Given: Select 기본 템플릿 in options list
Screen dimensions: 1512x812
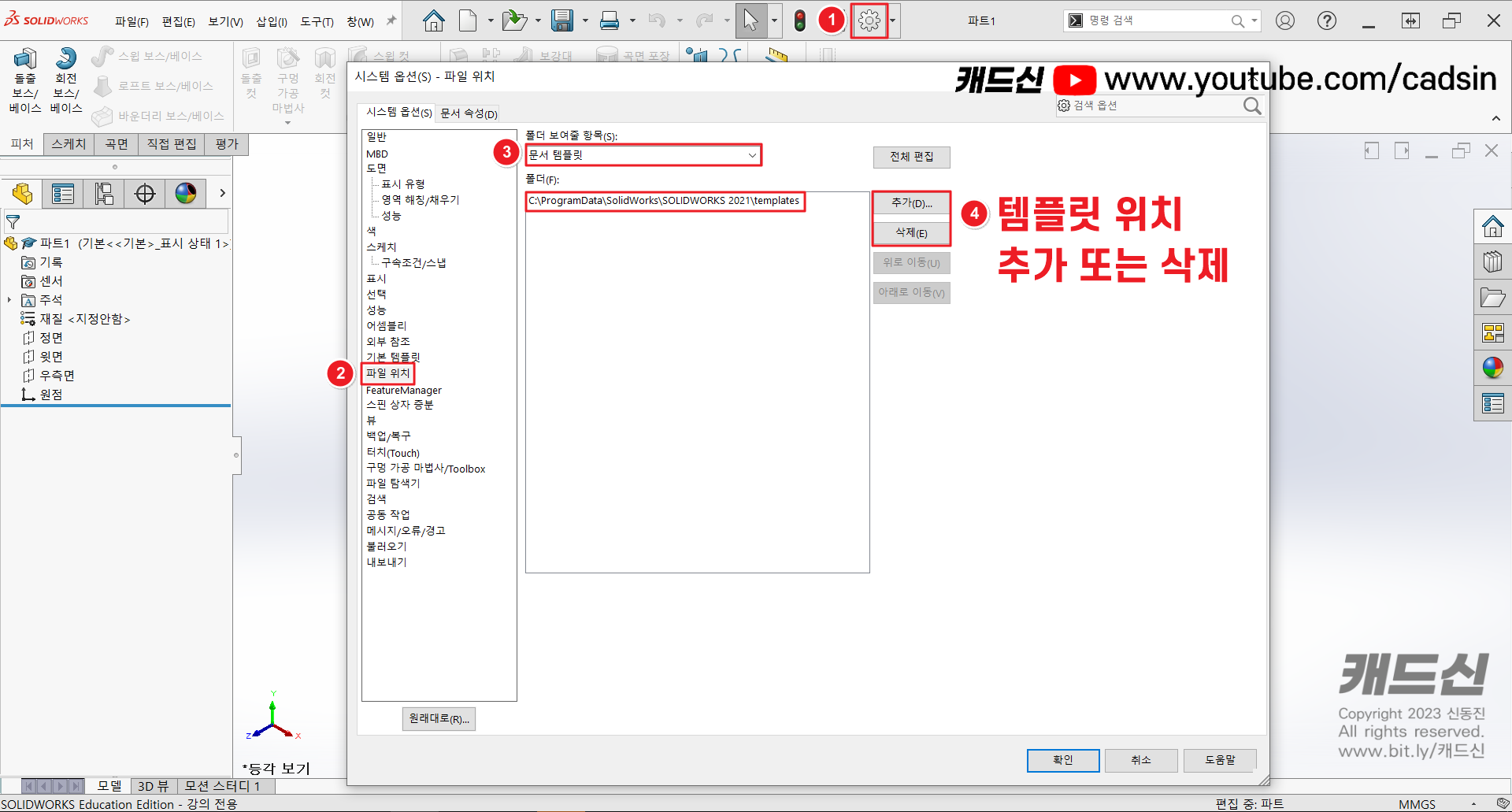Looking at the screenshot, I should tap(393, 357).
